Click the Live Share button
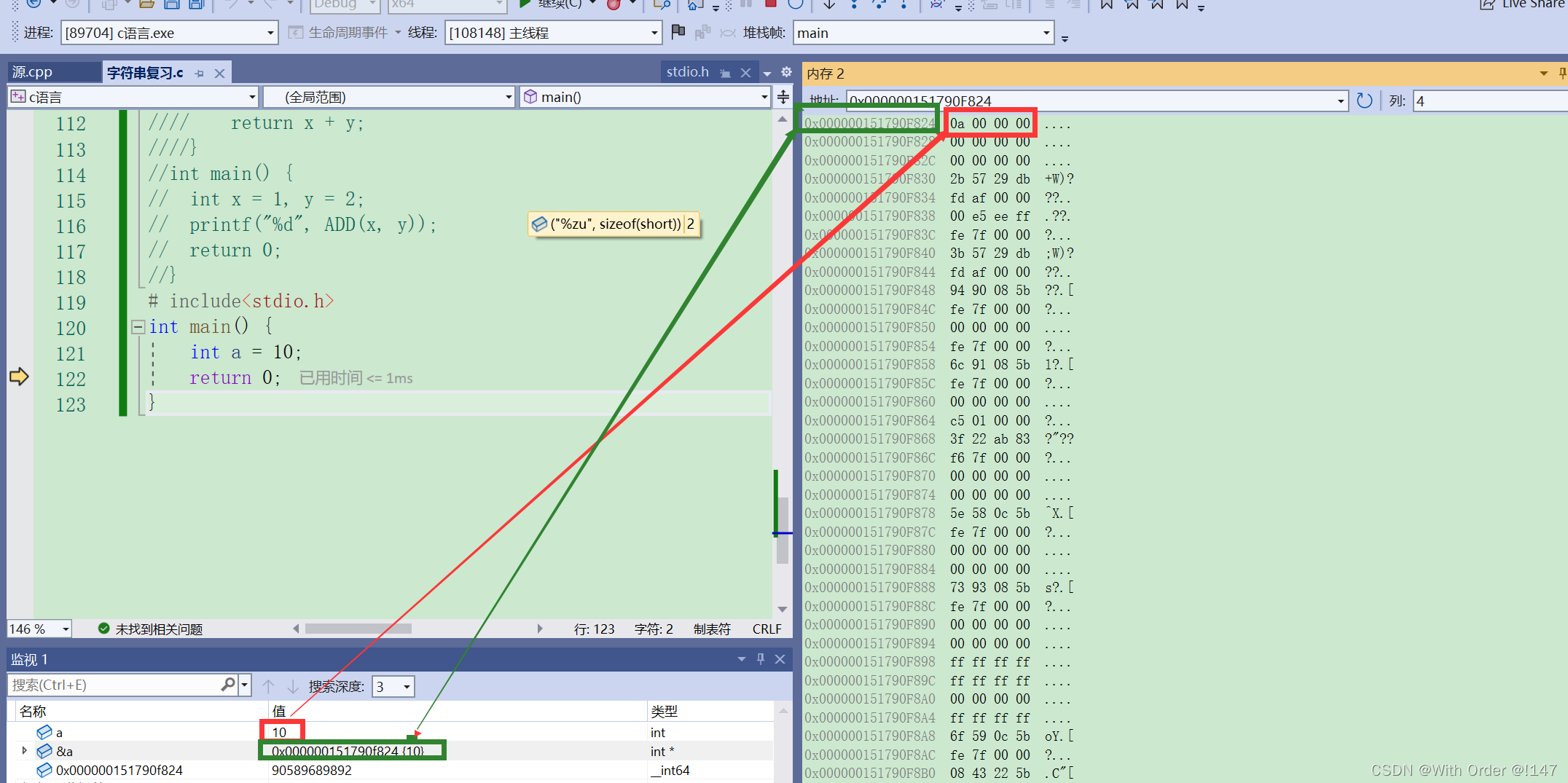Screen dimensions: 1568x783 tap(1521, 4)
